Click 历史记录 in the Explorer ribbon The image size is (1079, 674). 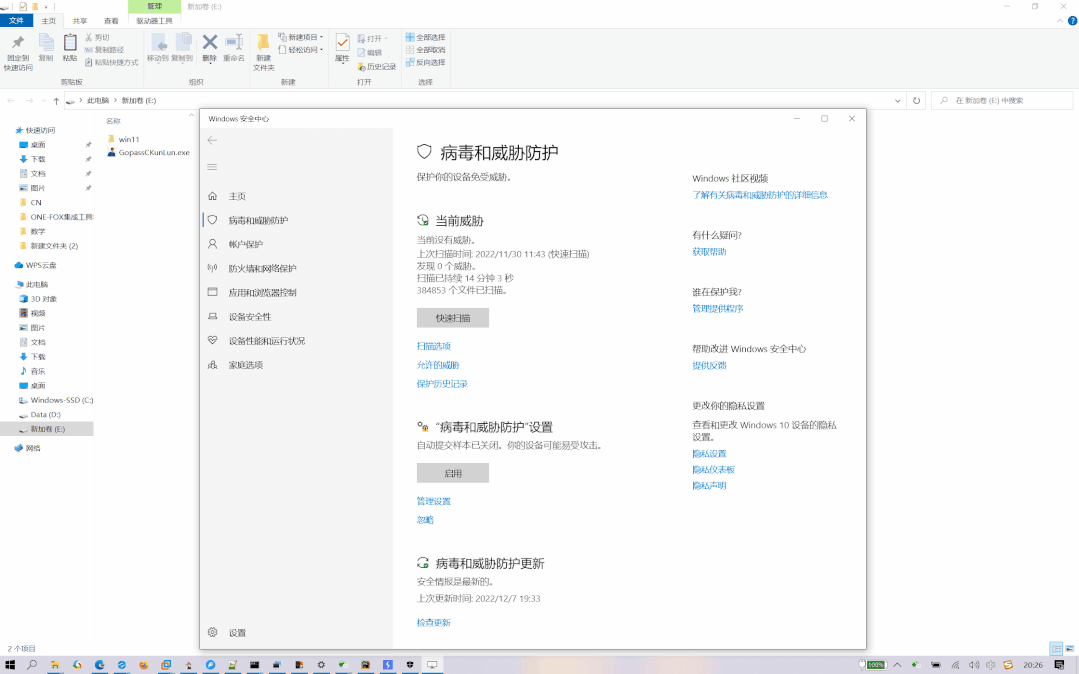coord(376,67)
